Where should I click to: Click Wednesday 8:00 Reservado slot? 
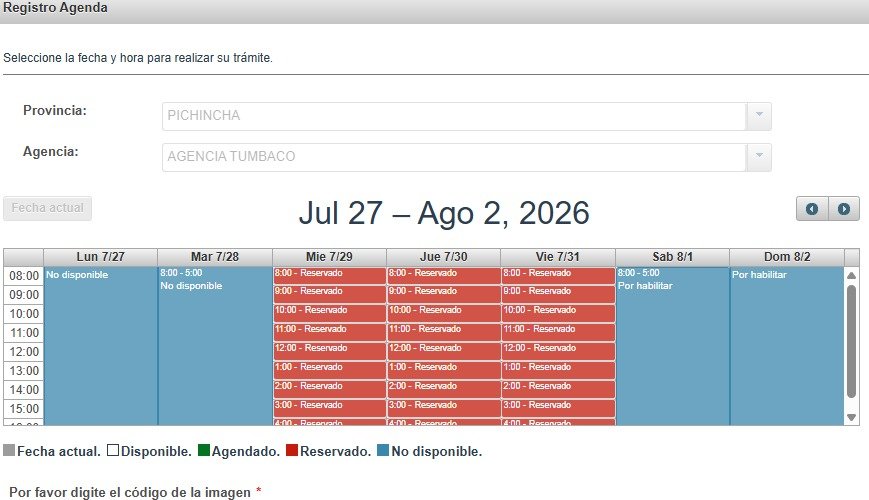329,275
